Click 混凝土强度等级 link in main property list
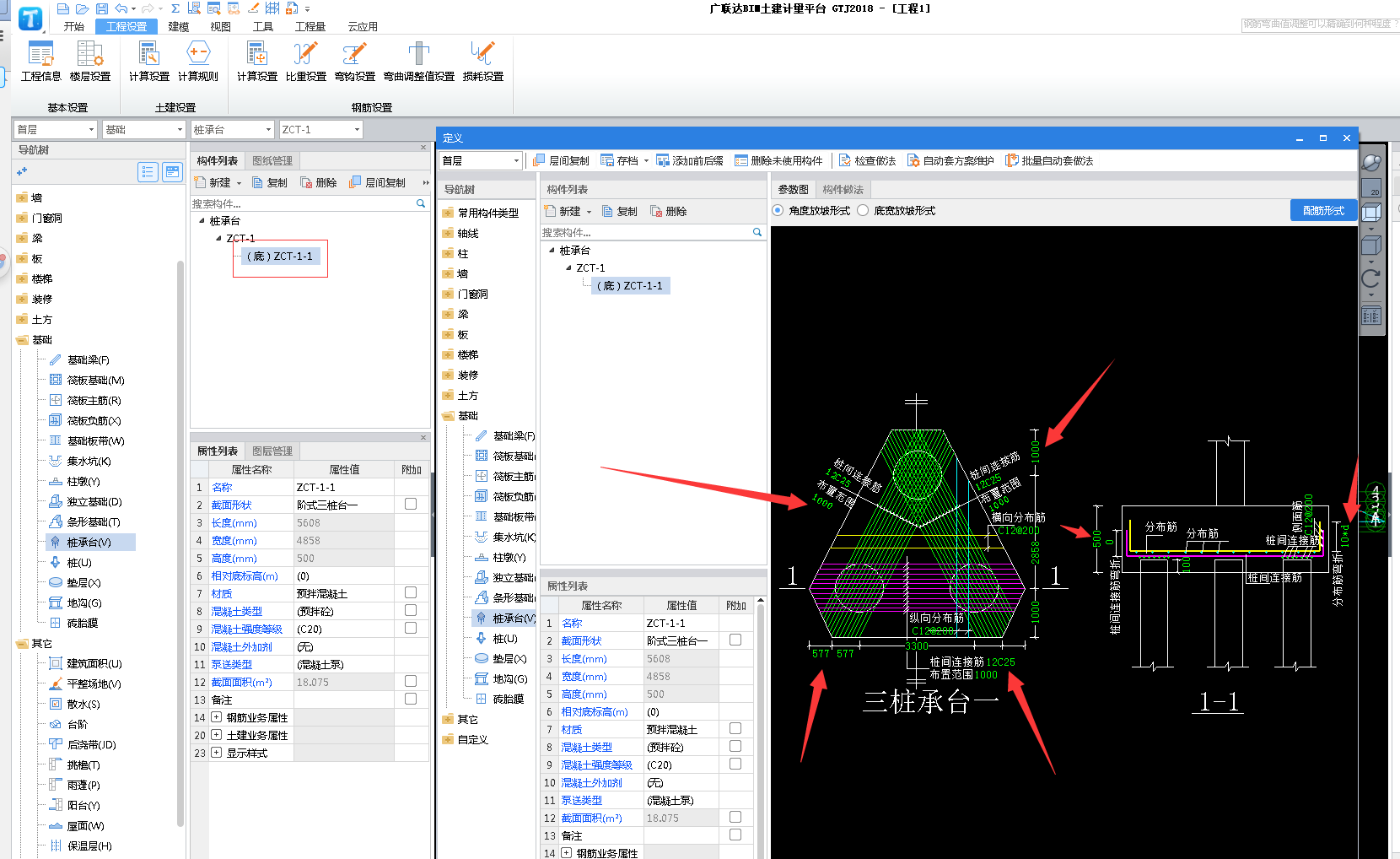 point(246,629)
